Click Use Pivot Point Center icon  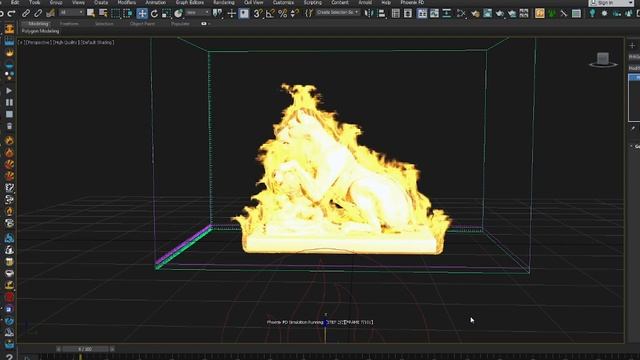pyautogui.click(x=218, y=13)
